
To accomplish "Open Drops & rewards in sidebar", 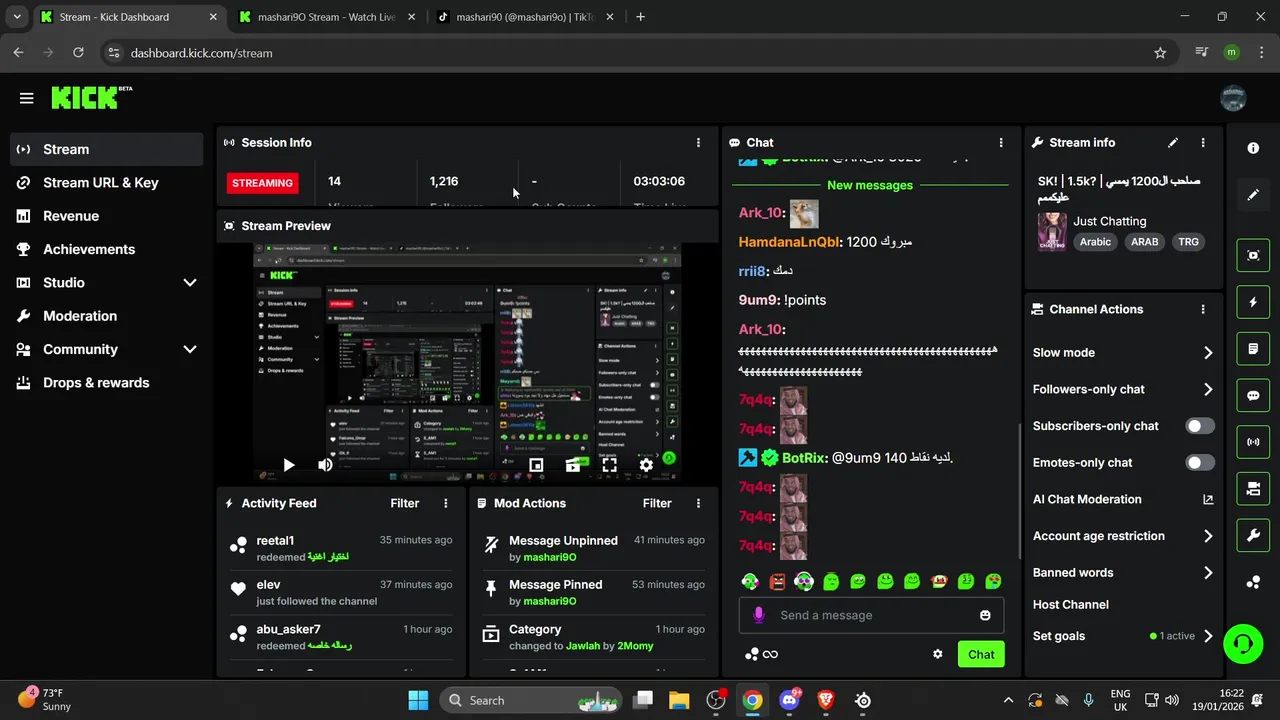I will tap(107, 383).
